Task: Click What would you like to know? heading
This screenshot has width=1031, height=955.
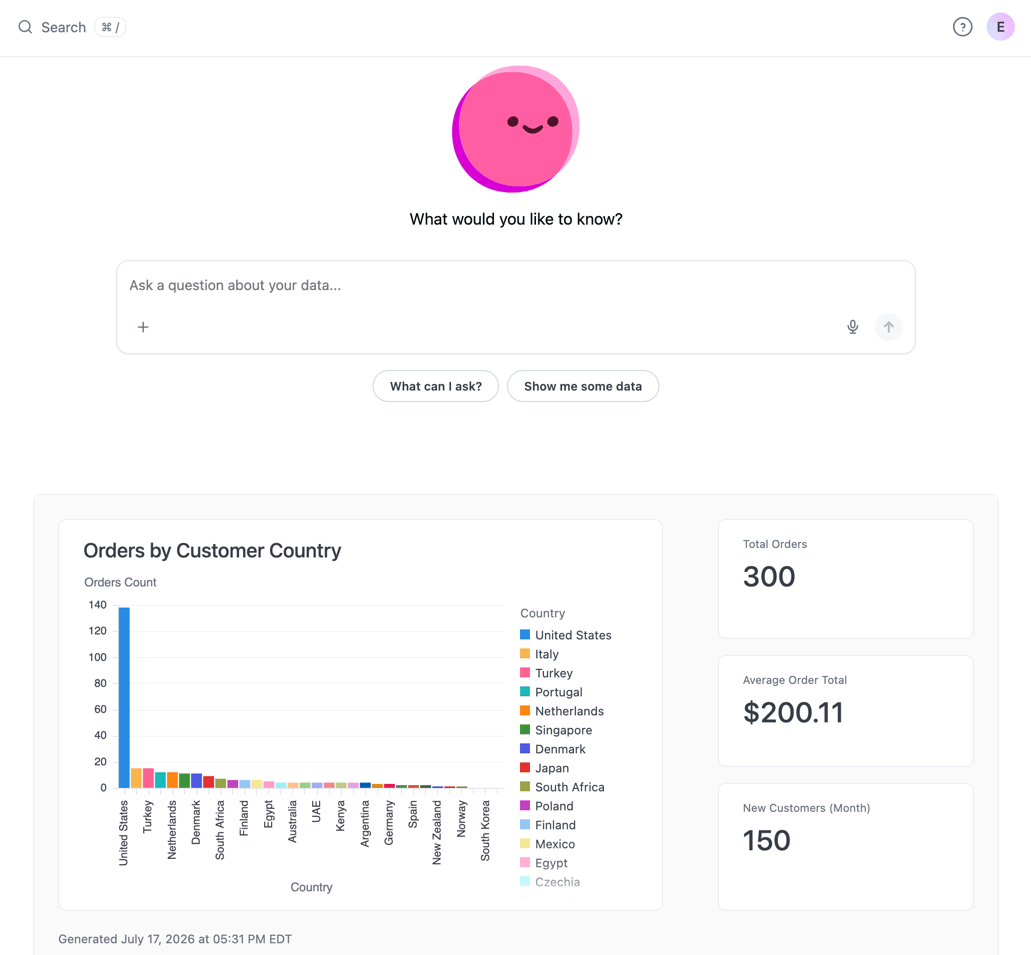Action: click(516, 219)
